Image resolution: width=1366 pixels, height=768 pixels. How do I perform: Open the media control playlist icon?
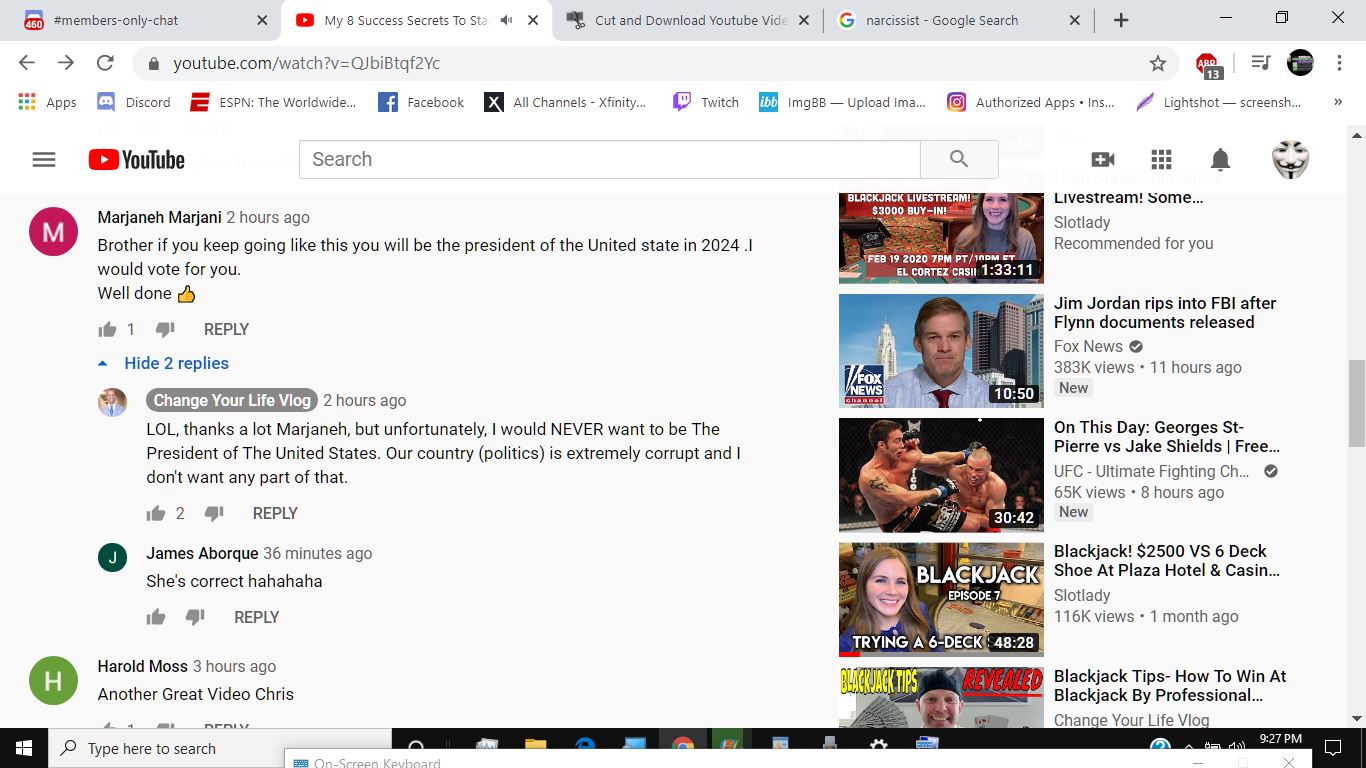click(1261, 63)
